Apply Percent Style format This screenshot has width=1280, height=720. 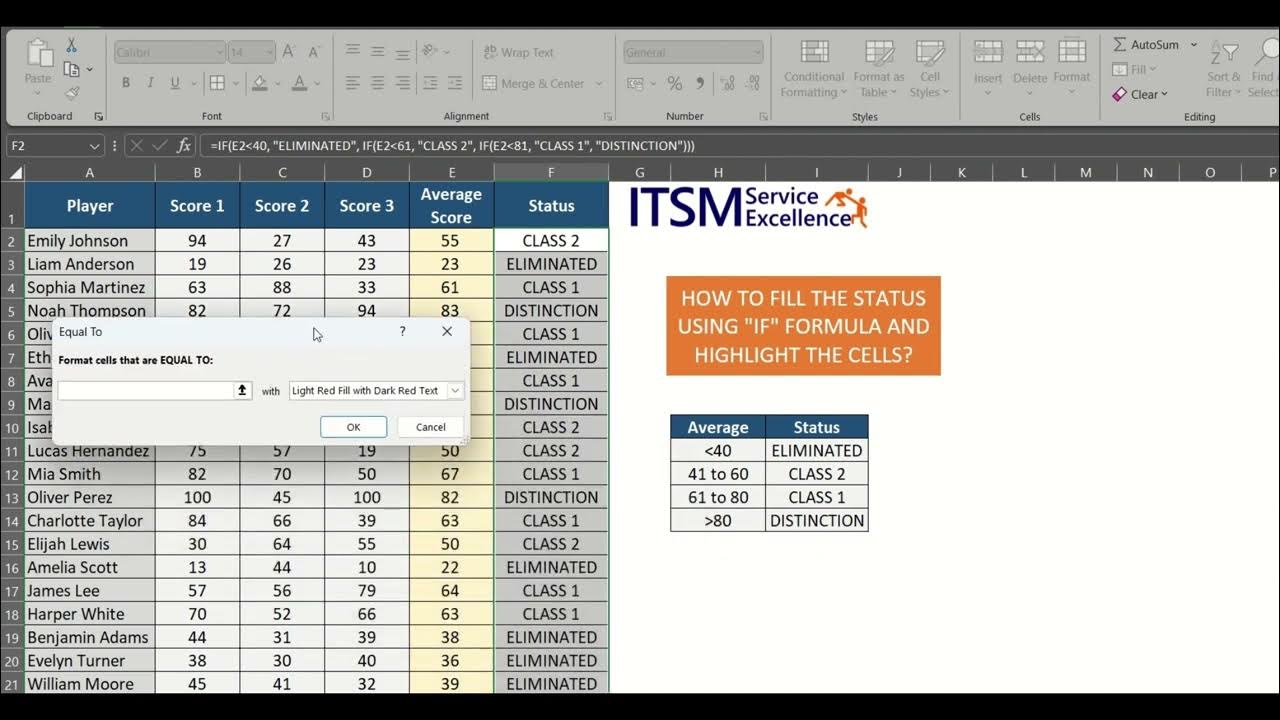pyautogui.click(x=675, y=83)
